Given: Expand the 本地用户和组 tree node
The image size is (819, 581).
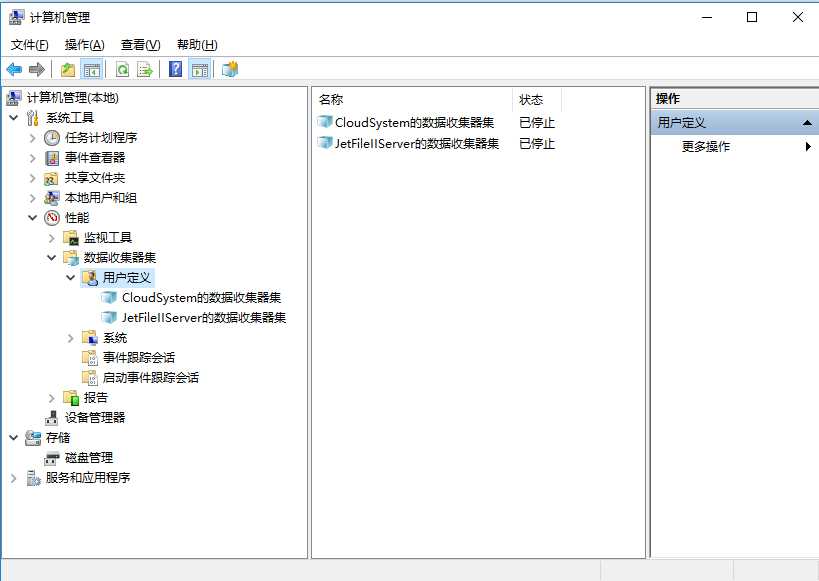Looking at the screenshot, I should [32, 198].
